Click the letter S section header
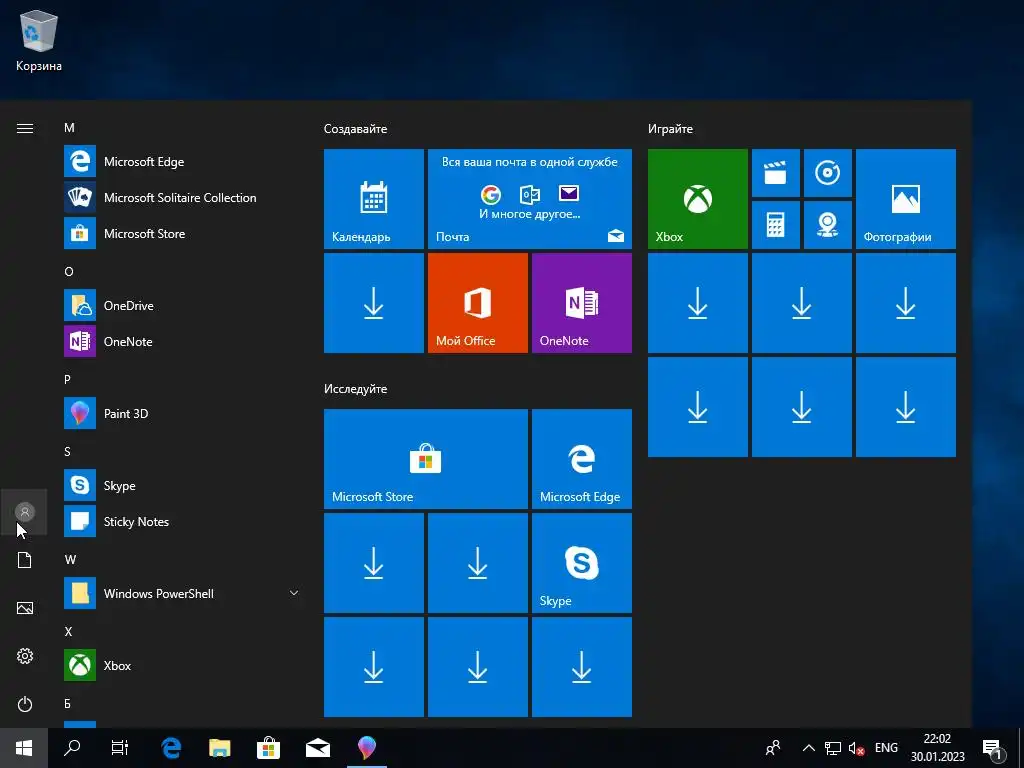 click(x=67, y=452)
